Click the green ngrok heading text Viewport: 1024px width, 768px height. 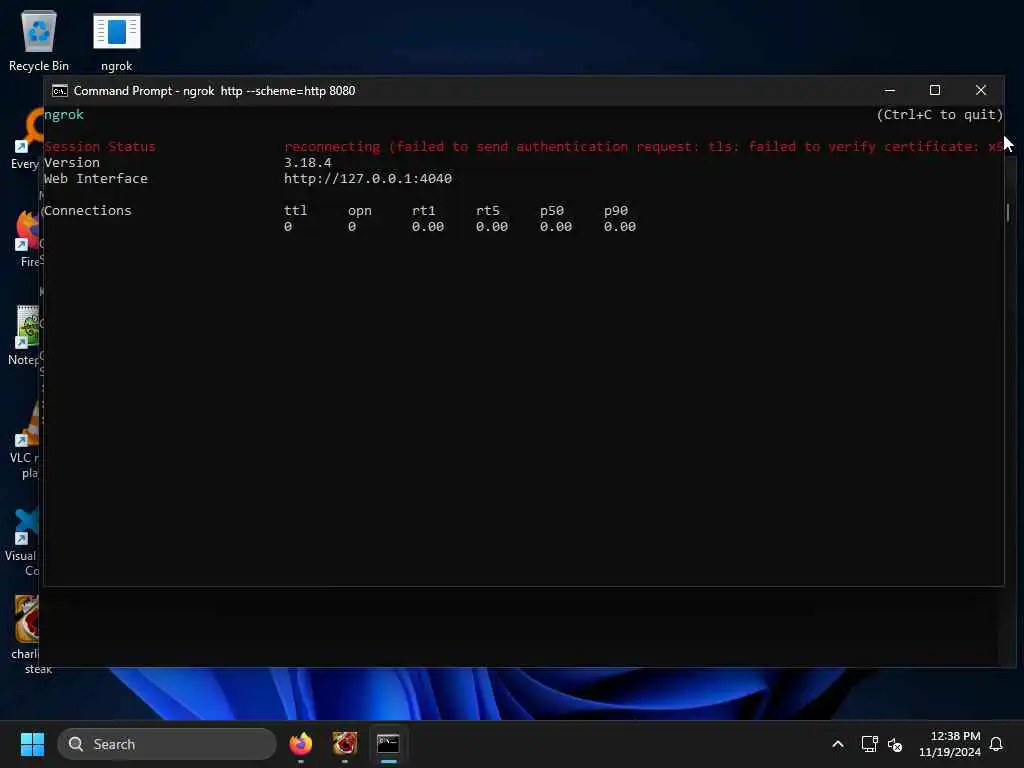[x=64, y=114]
